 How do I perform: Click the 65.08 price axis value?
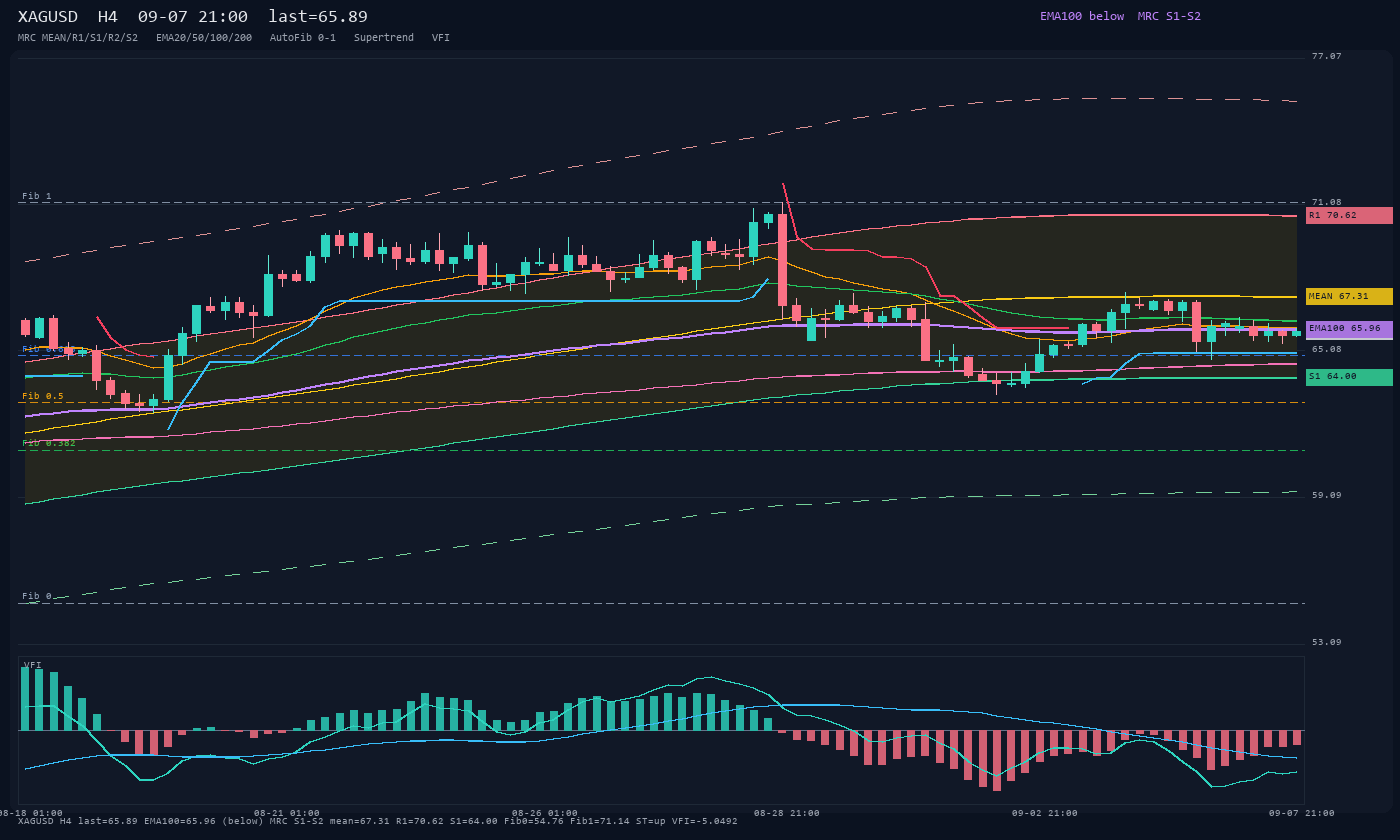pyautogui.click(x=1327, y=349)
